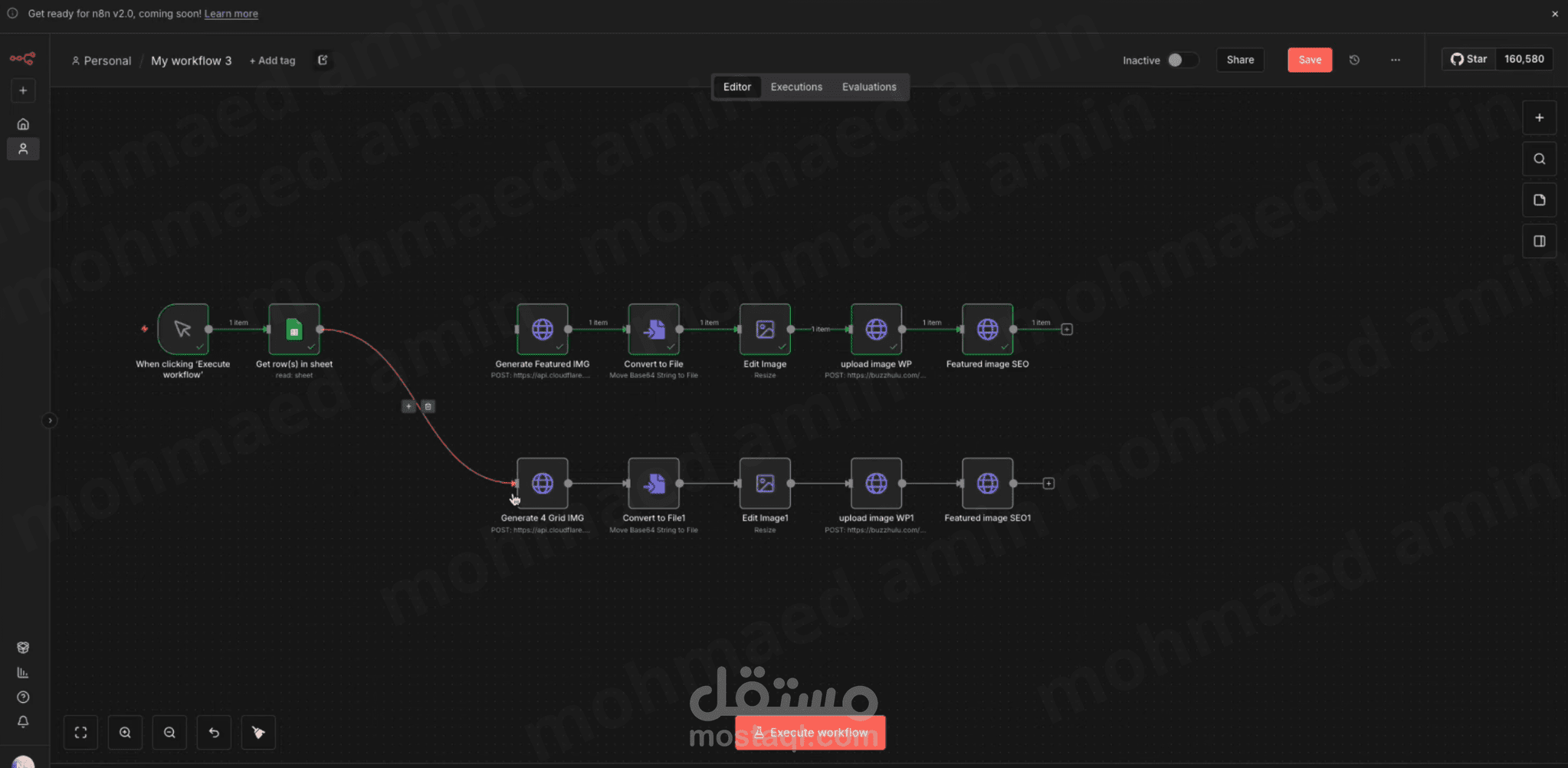
Task: Open the 160,580 star count link
Action: tap(1524, 59)
